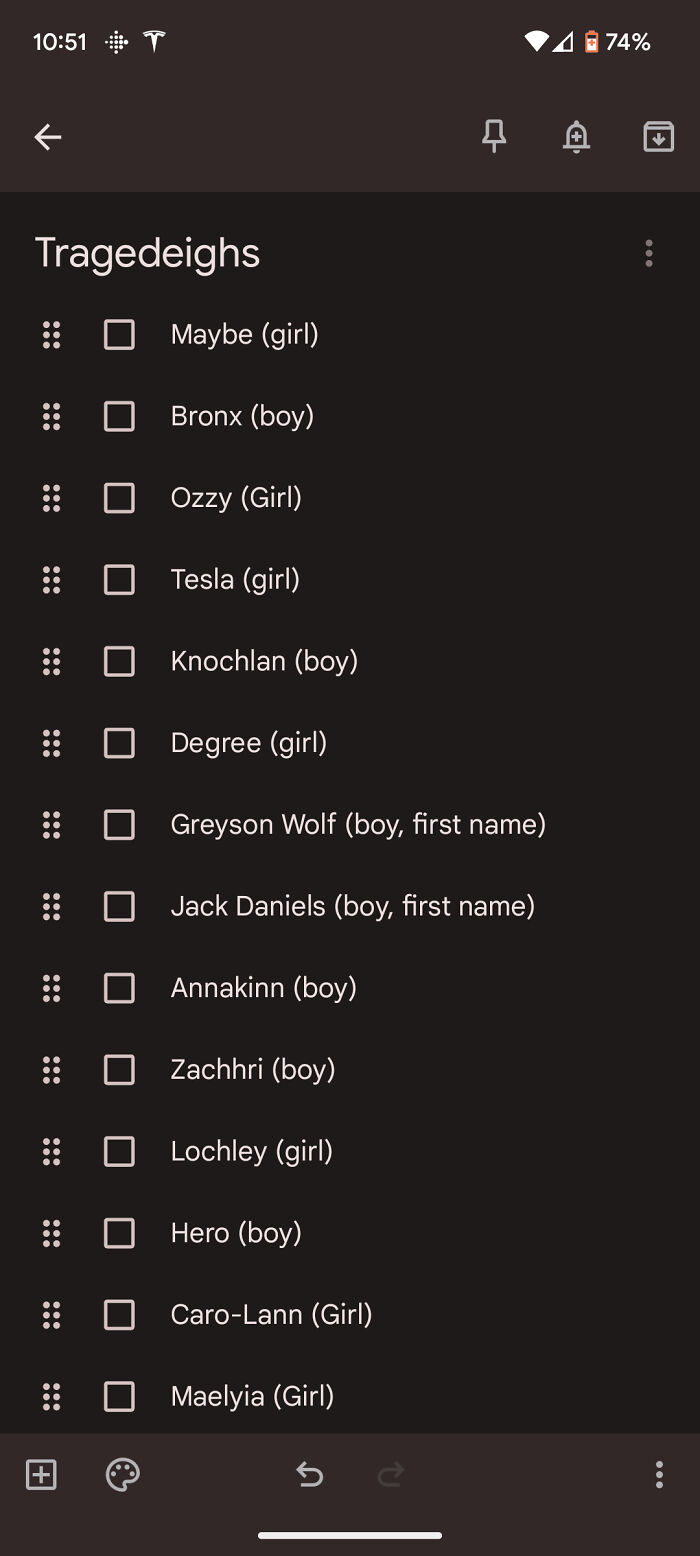Pin this note with the pin icon

point(494,137)
